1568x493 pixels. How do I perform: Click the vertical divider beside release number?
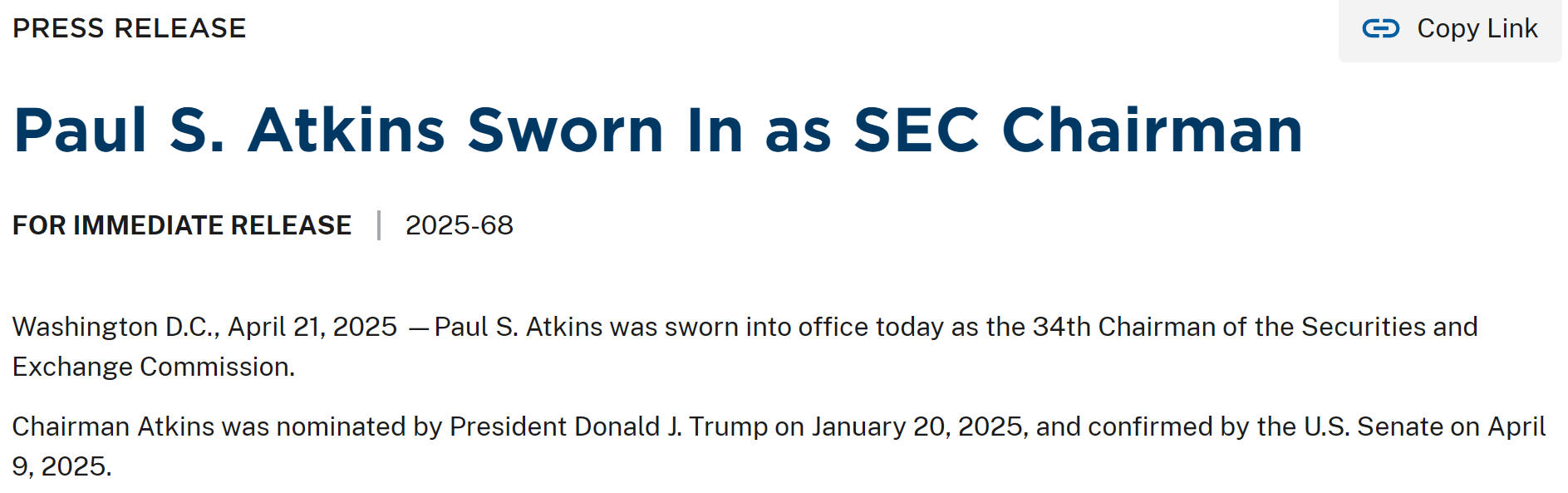coord(379,225)
